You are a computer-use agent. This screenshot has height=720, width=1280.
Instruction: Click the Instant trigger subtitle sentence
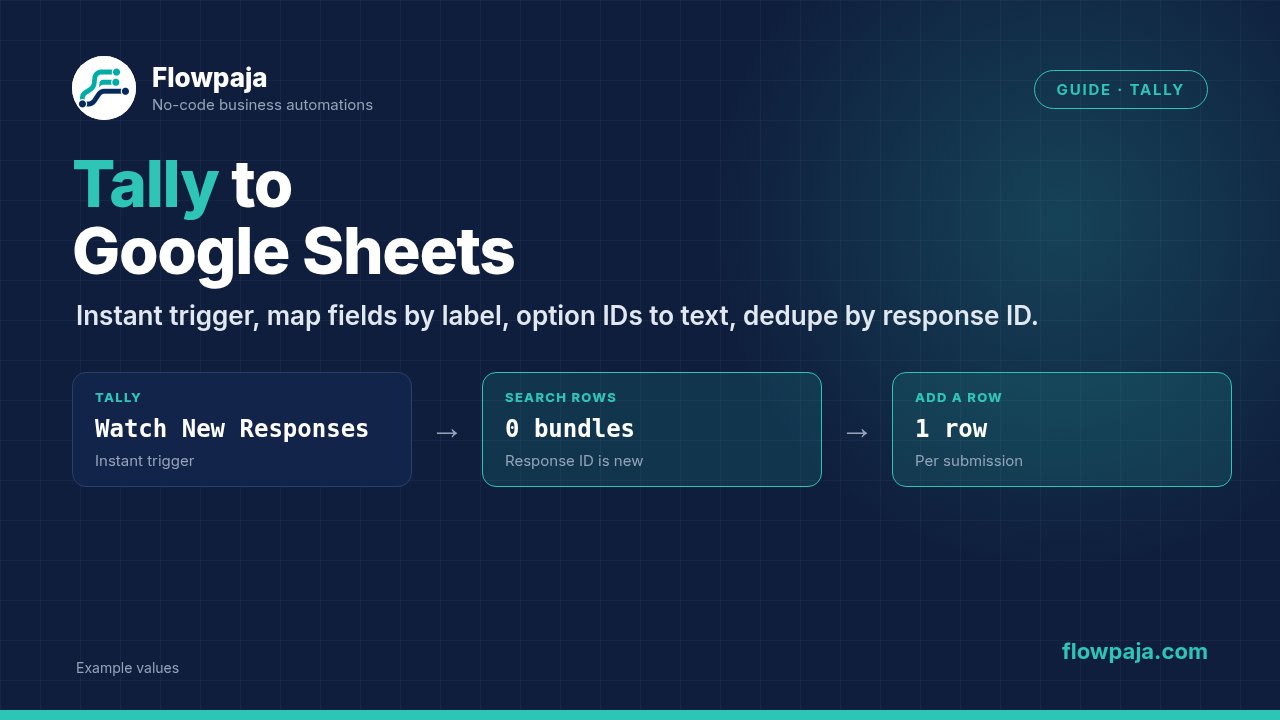(557, 316)
